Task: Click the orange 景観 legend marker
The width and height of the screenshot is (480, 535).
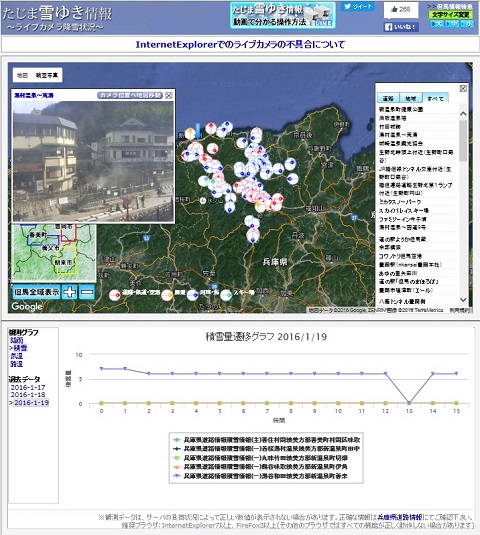Action: point(167,295)
